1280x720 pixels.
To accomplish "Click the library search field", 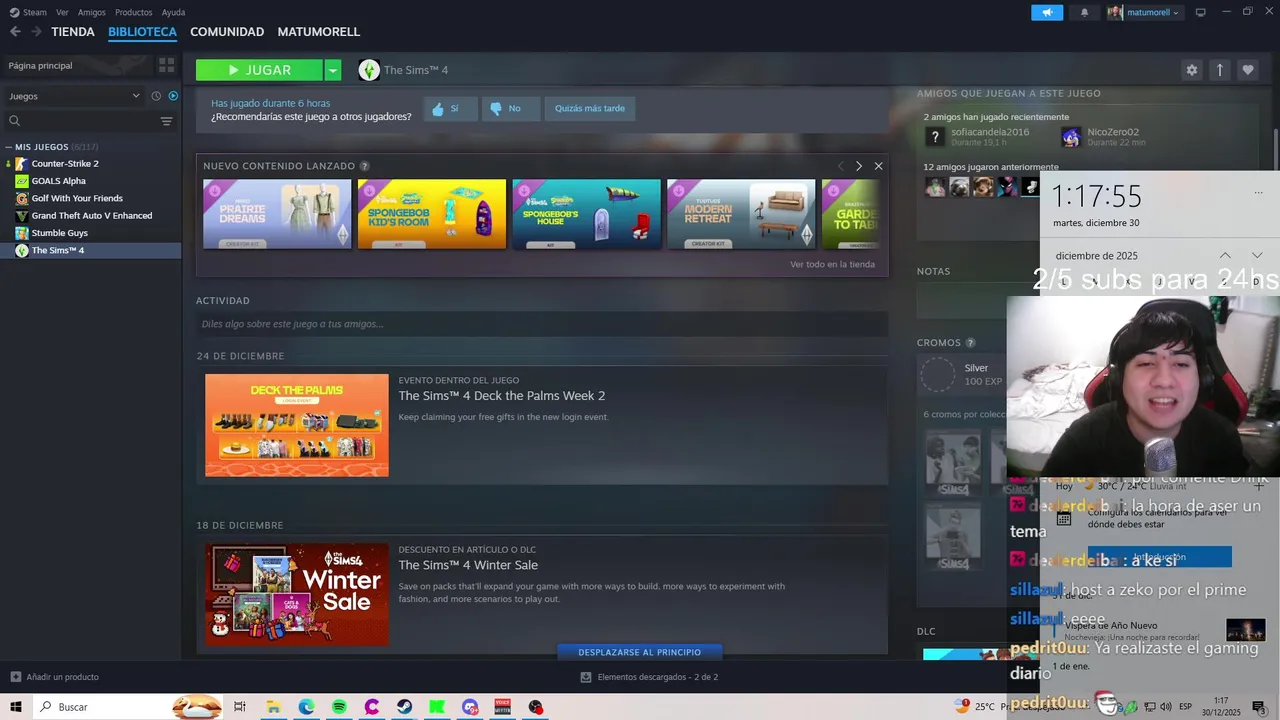I will click(x=80, y=121).
